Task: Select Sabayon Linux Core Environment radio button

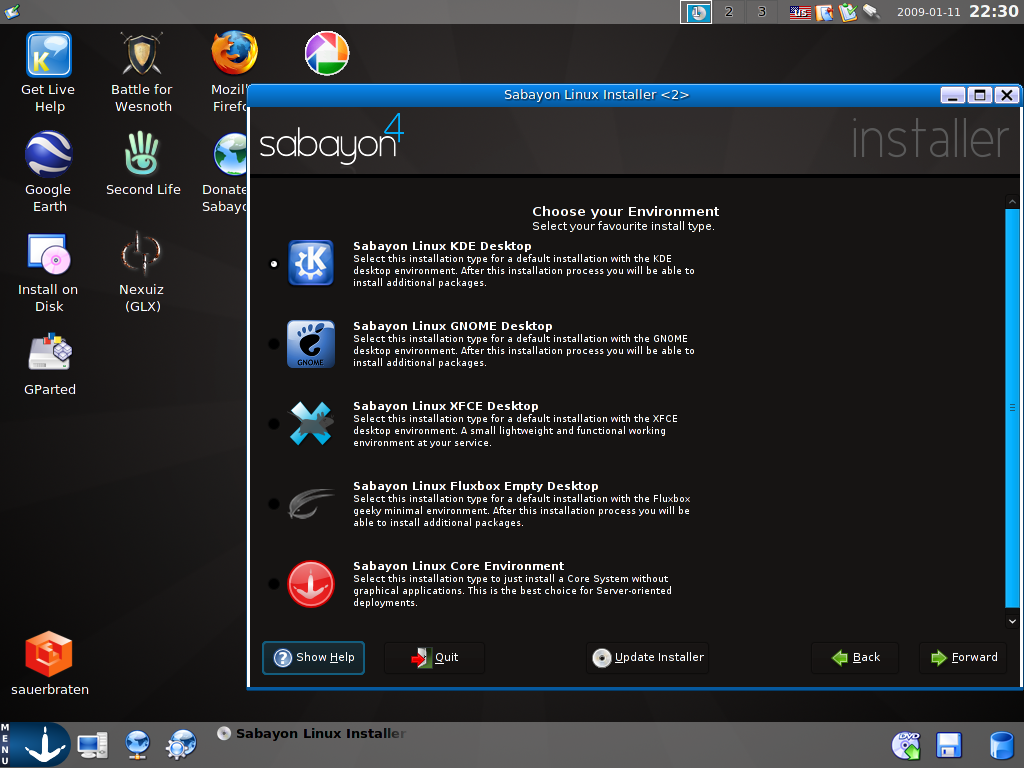Action: pyautogui.click(x=274, y=584)
